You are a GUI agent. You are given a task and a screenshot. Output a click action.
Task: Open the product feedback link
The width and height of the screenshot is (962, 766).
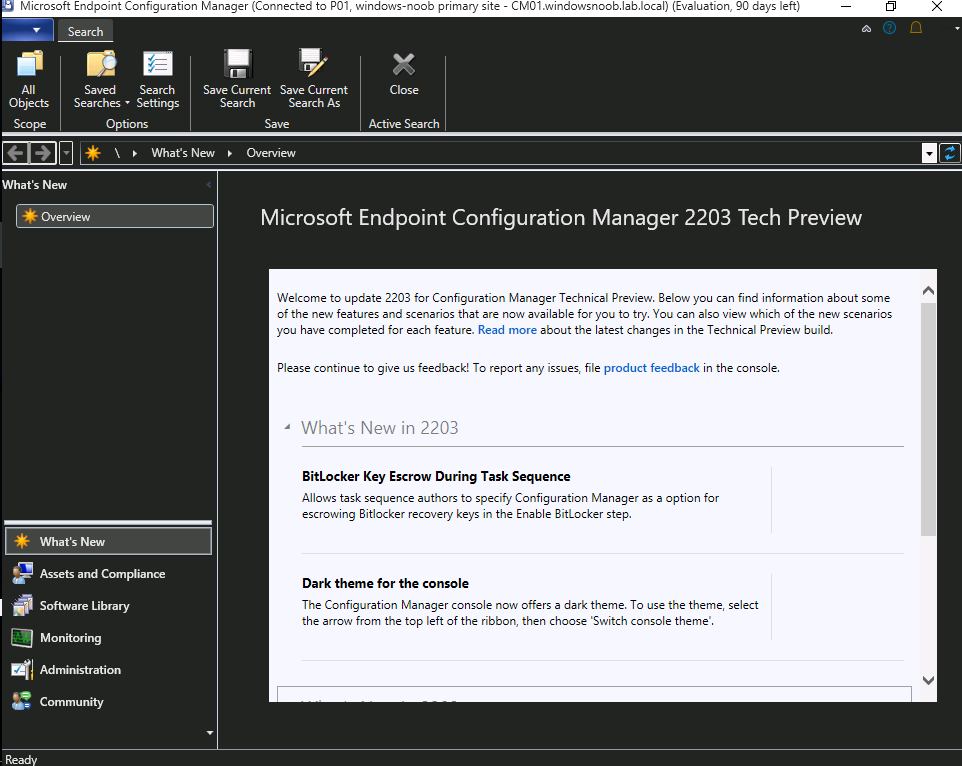point(652,368)
